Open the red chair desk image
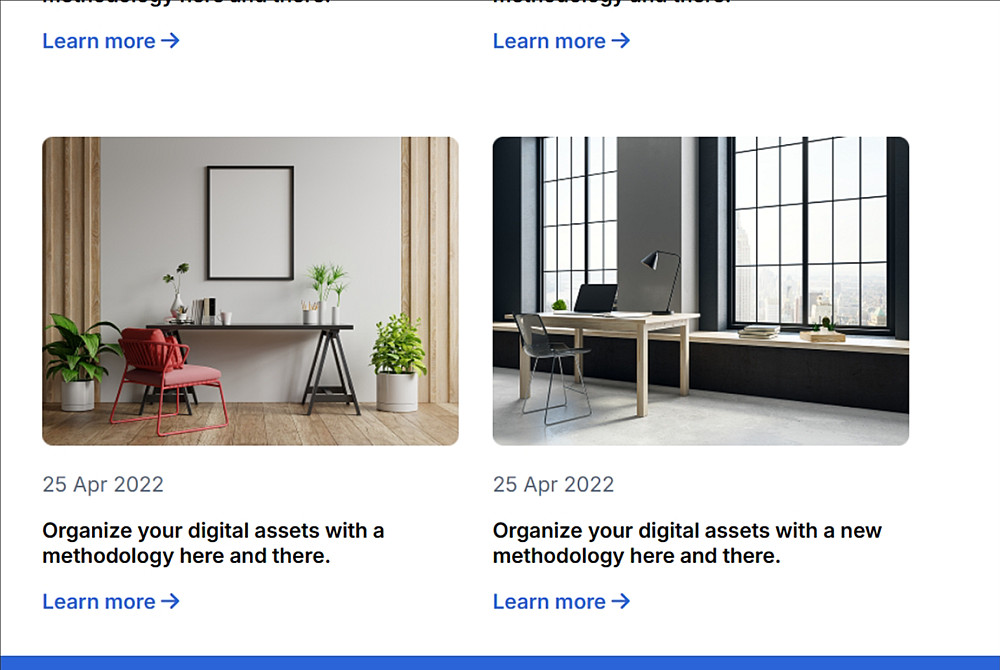Screen dimensions: 1000x670 (250, 291)
